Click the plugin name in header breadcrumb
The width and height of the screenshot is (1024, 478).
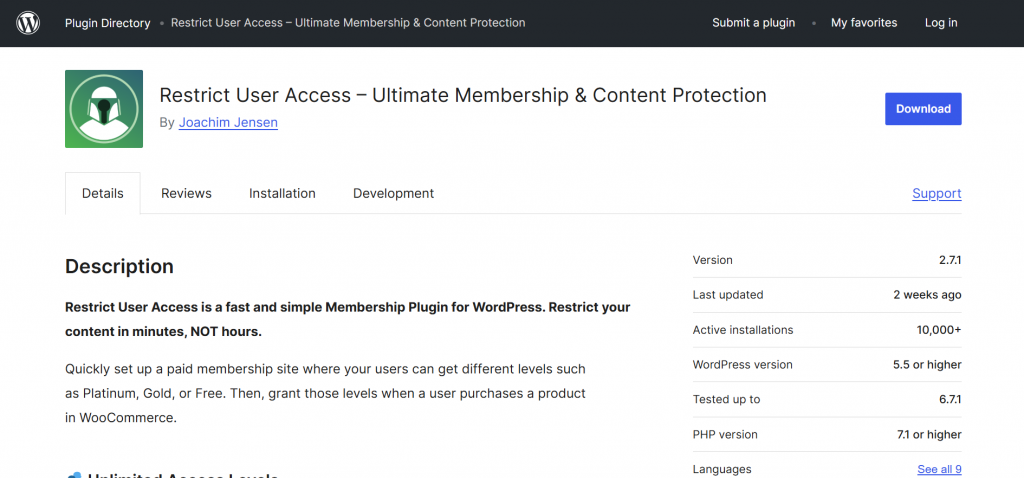(348, 23)
